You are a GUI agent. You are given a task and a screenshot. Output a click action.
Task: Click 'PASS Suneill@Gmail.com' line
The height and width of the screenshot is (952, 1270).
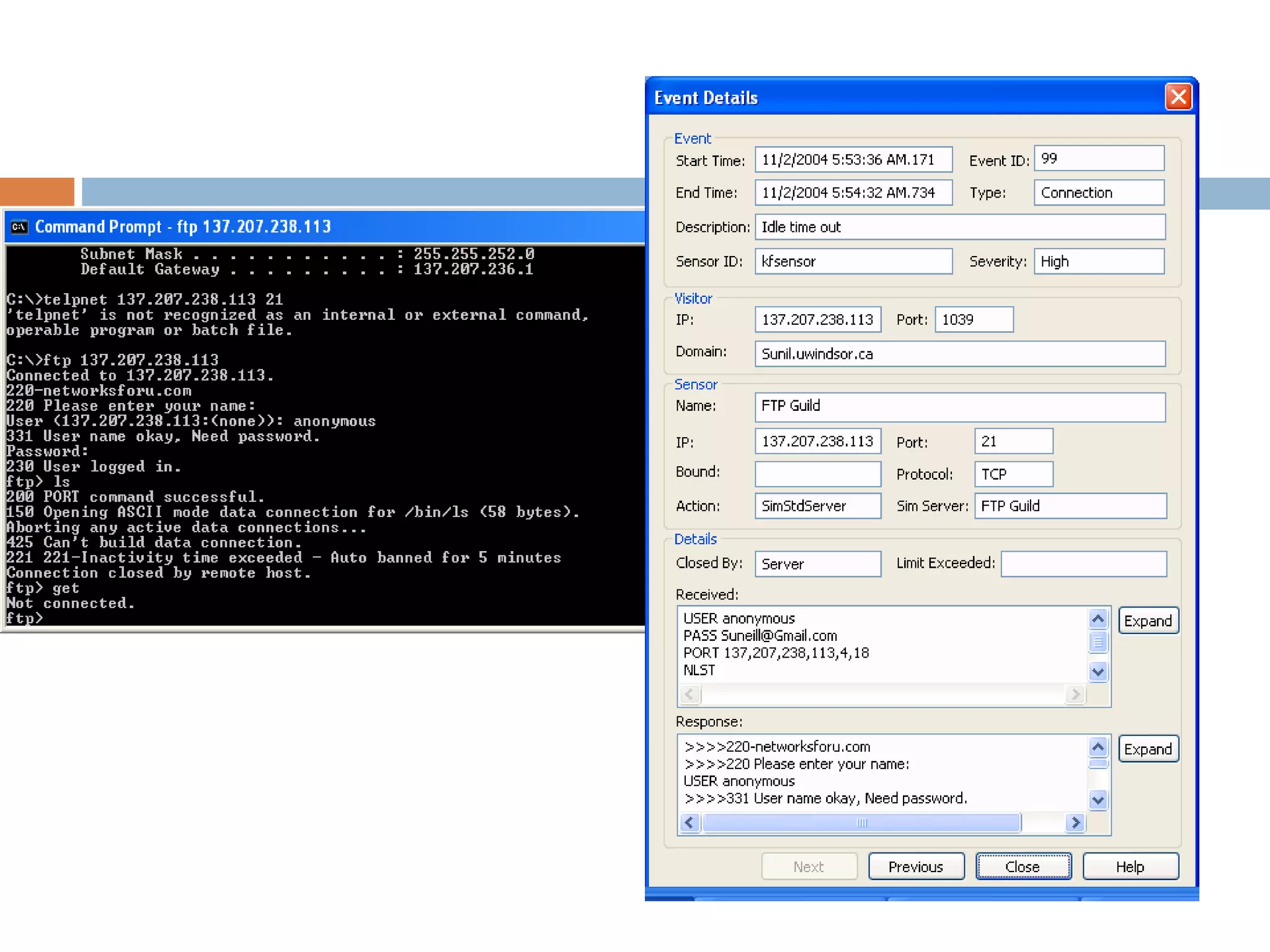pos(760,636)
